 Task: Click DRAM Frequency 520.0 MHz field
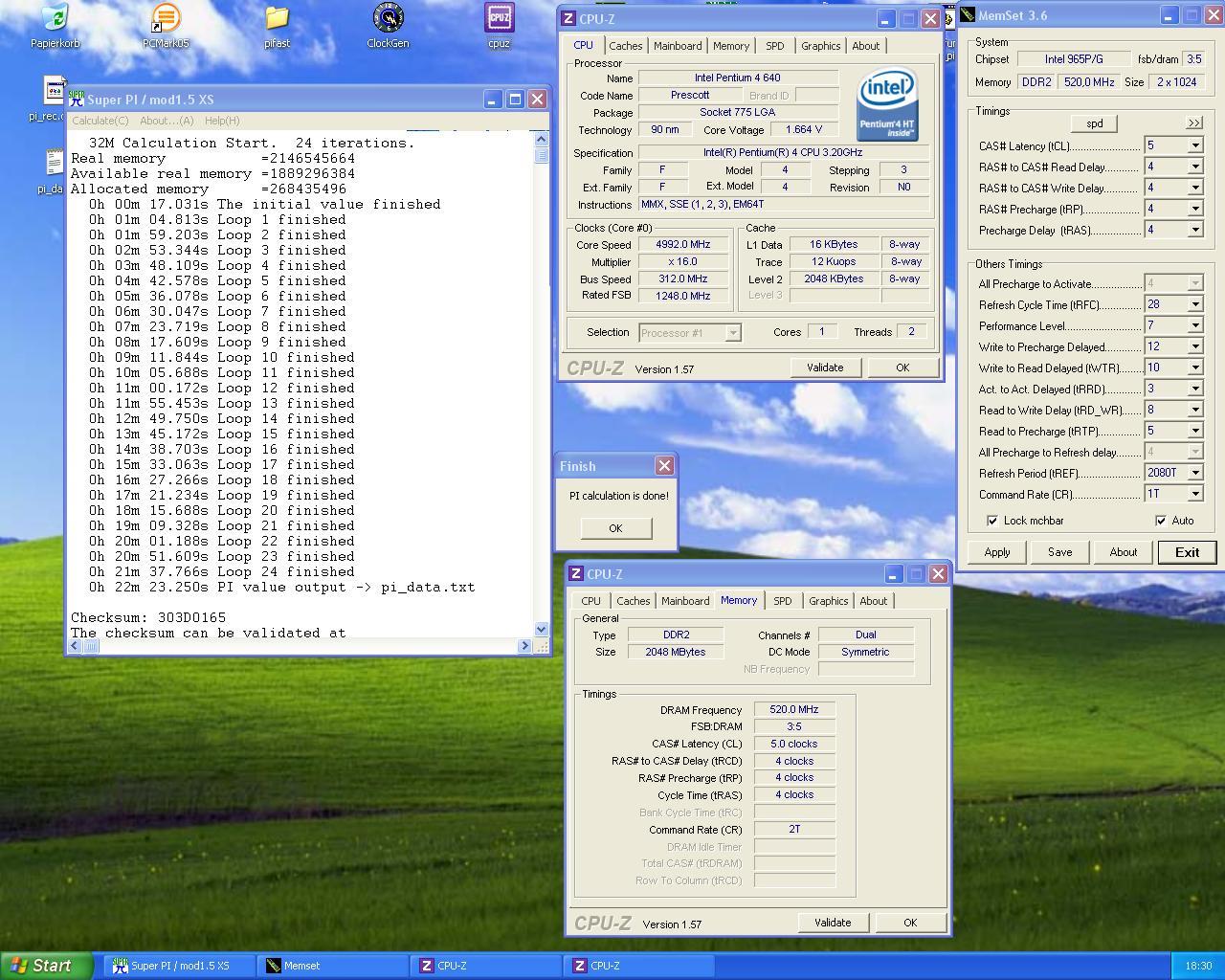click(794, 710)
